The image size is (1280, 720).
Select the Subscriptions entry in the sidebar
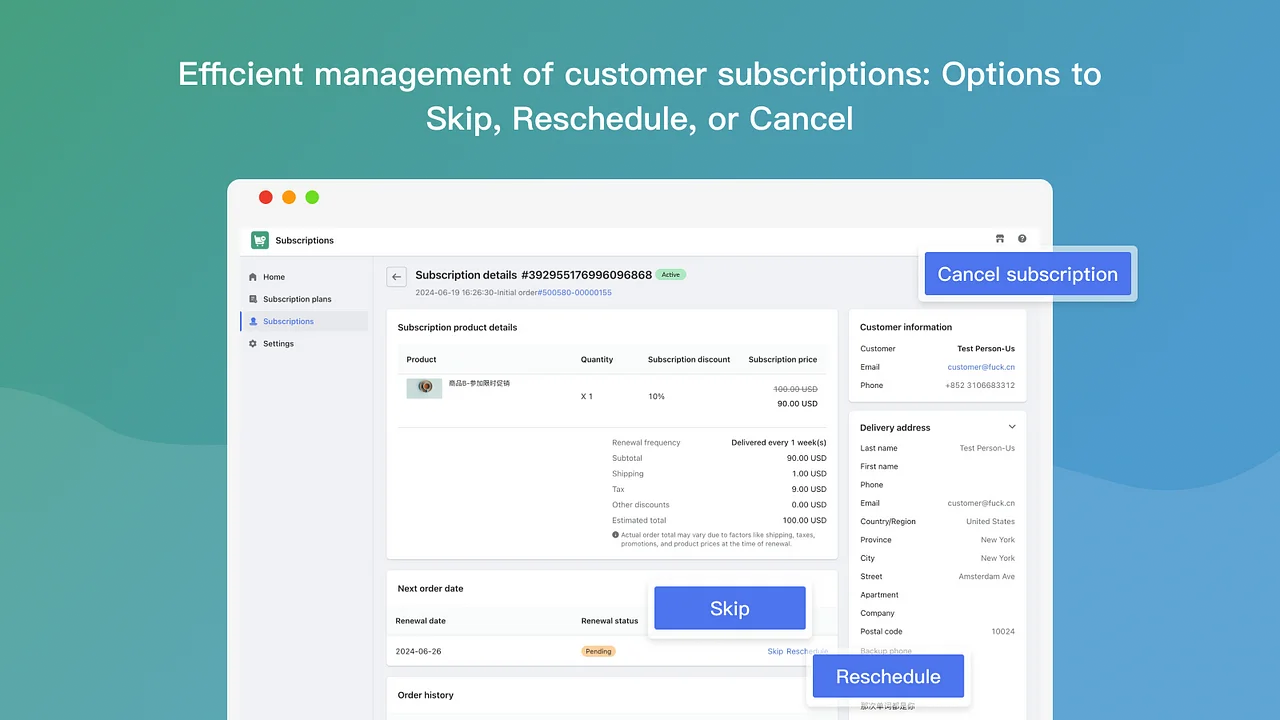(288, 321)
